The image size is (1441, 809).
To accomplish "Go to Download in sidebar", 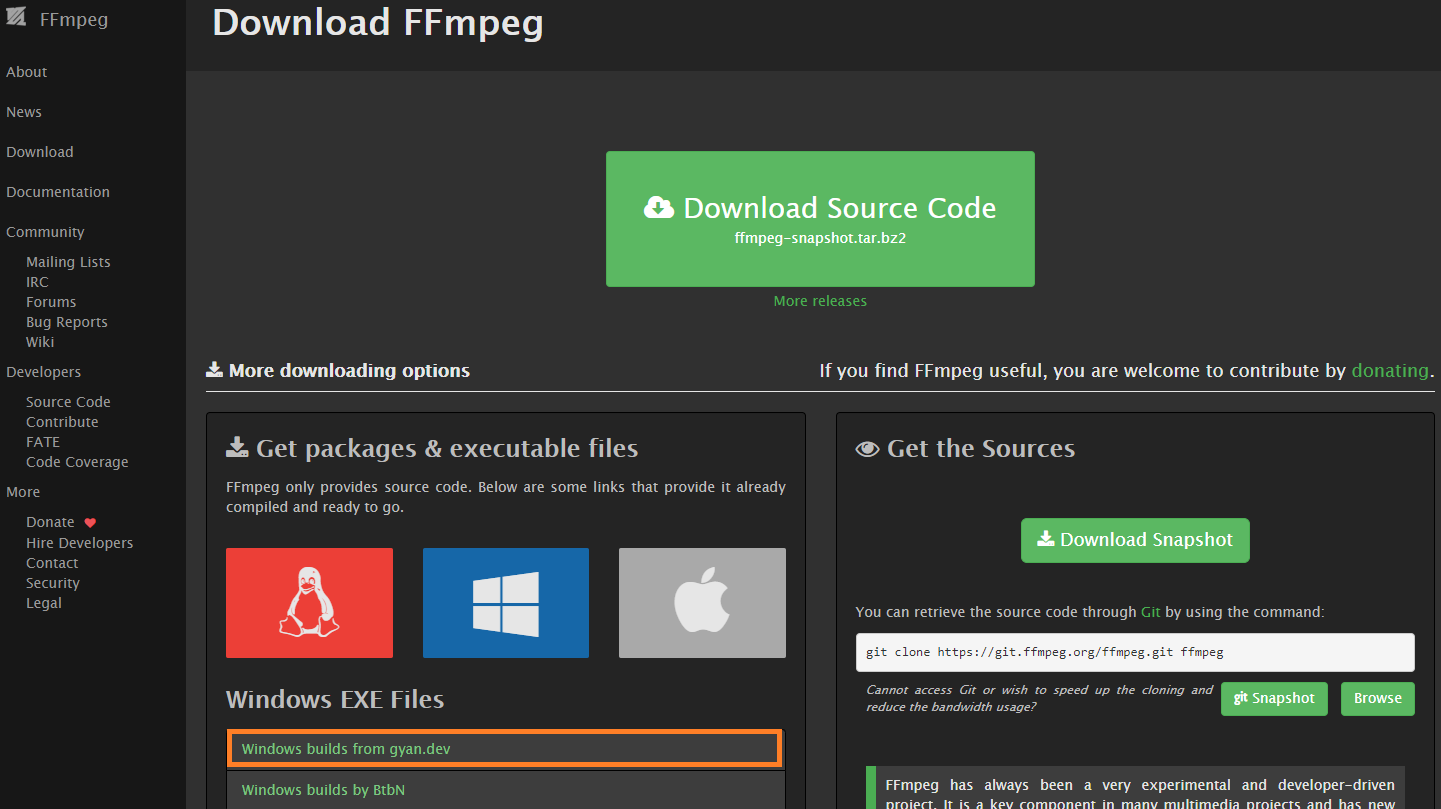I will (40, 152).
